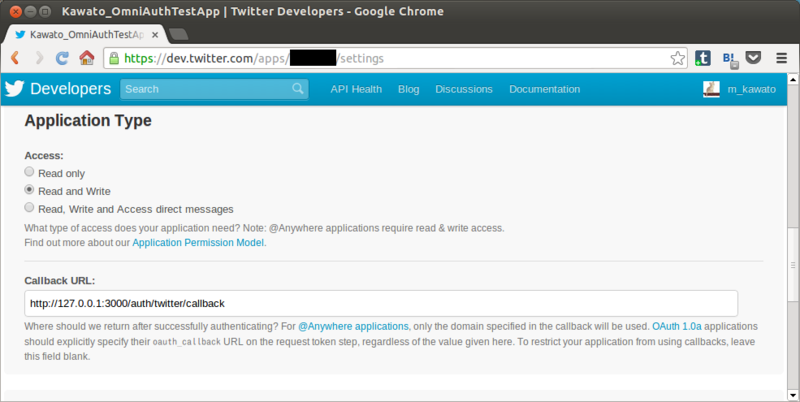Viewport: 800px width, 402px height.
Task: Open the m_kawato account menu
Action: tap(752, 89)
